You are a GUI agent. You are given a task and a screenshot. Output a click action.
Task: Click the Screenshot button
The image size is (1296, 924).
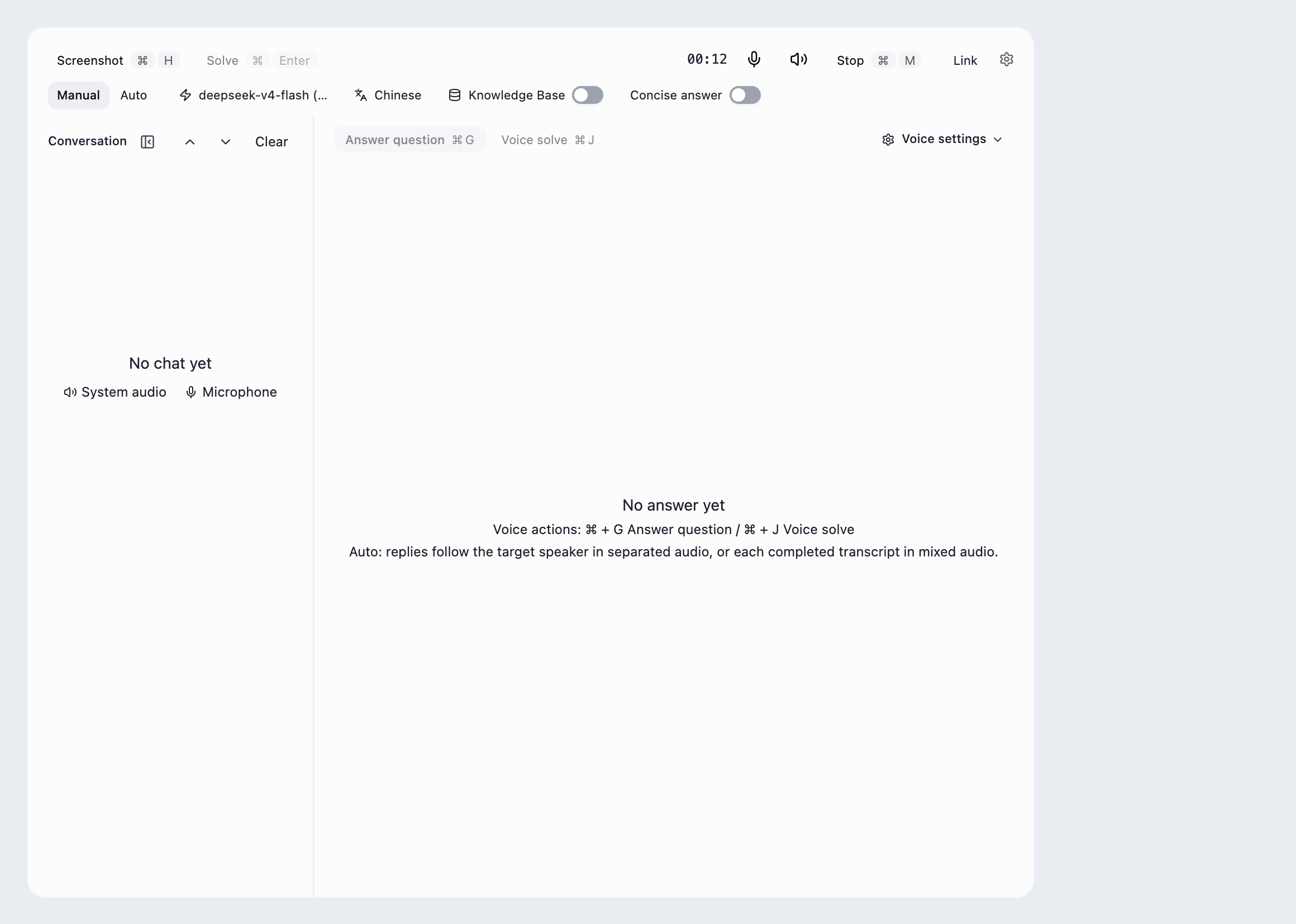[x=118, y=60]
